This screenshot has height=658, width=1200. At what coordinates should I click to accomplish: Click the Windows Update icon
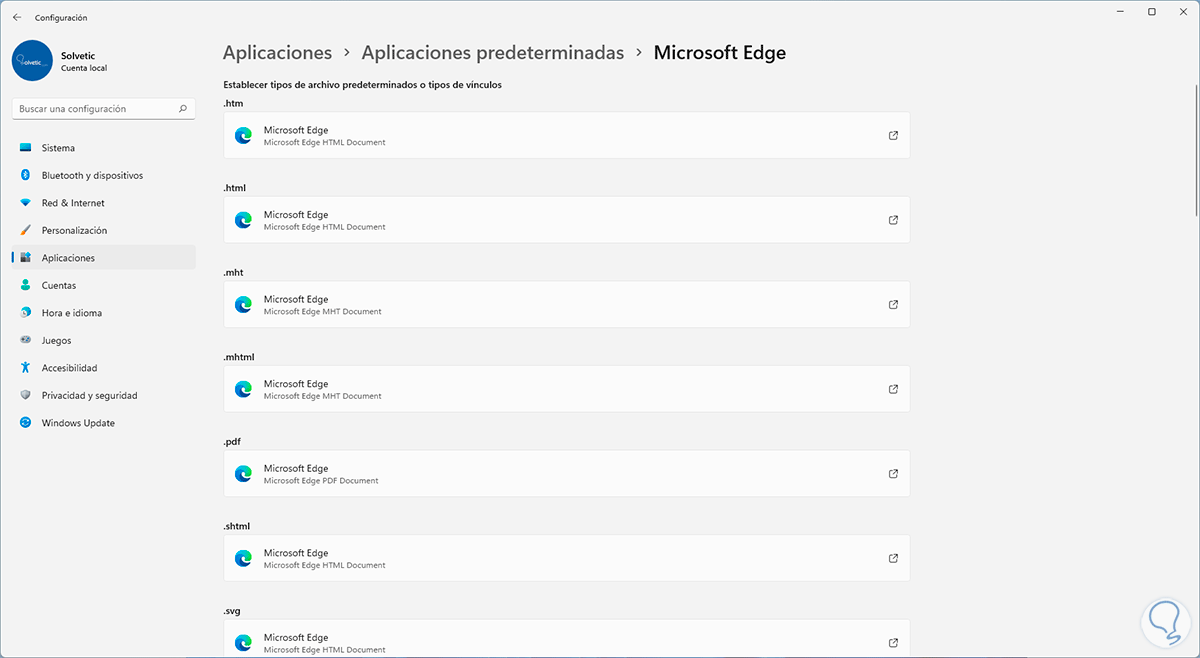tap(26, 423)
